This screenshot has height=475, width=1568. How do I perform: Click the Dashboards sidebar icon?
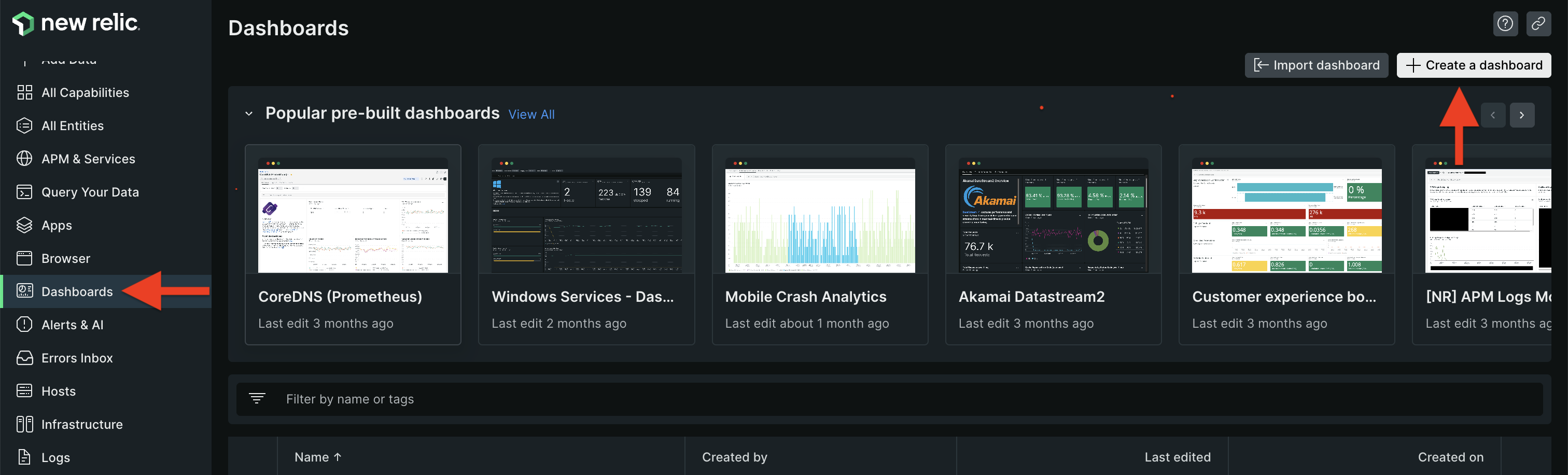[24, 292]
